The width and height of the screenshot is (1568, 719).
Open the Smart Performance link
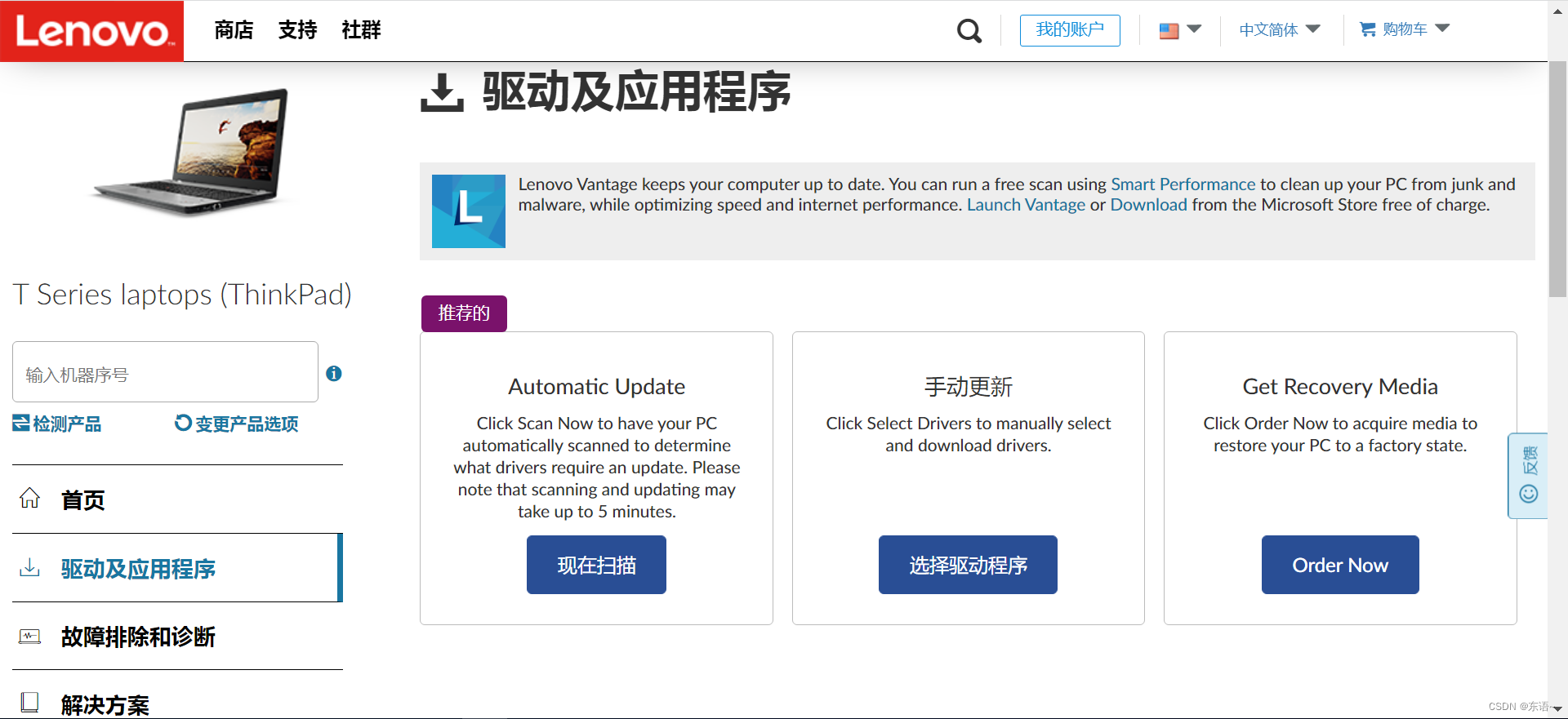1183,184
